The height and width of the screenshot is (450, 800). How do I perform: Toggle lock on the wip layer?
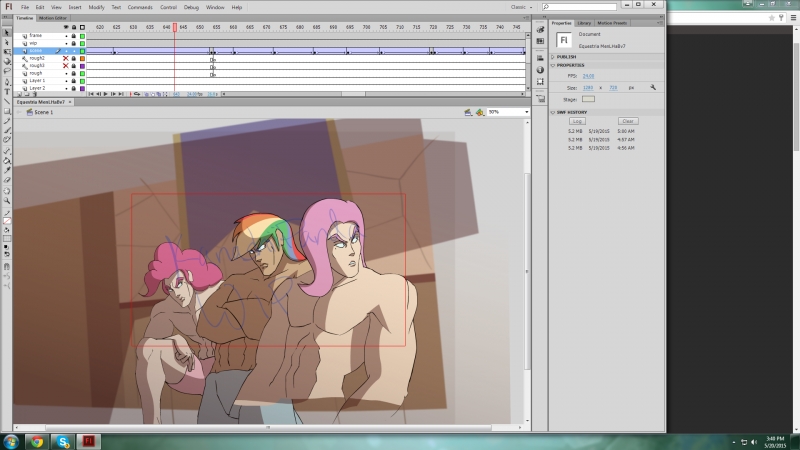tap(74, 43)
